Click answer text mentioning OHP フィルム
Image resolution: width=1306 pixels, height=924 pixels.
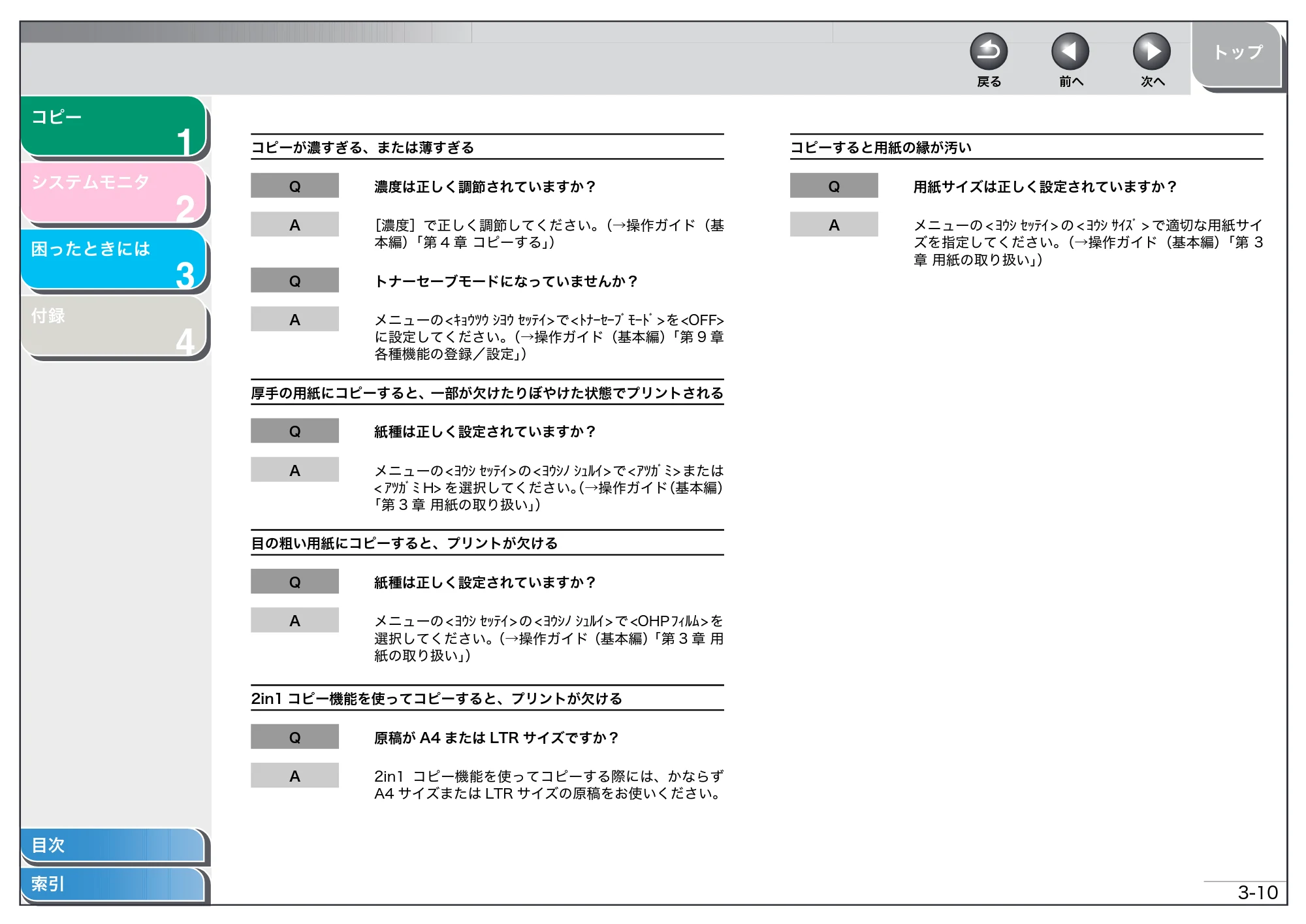tap(549, 639)
